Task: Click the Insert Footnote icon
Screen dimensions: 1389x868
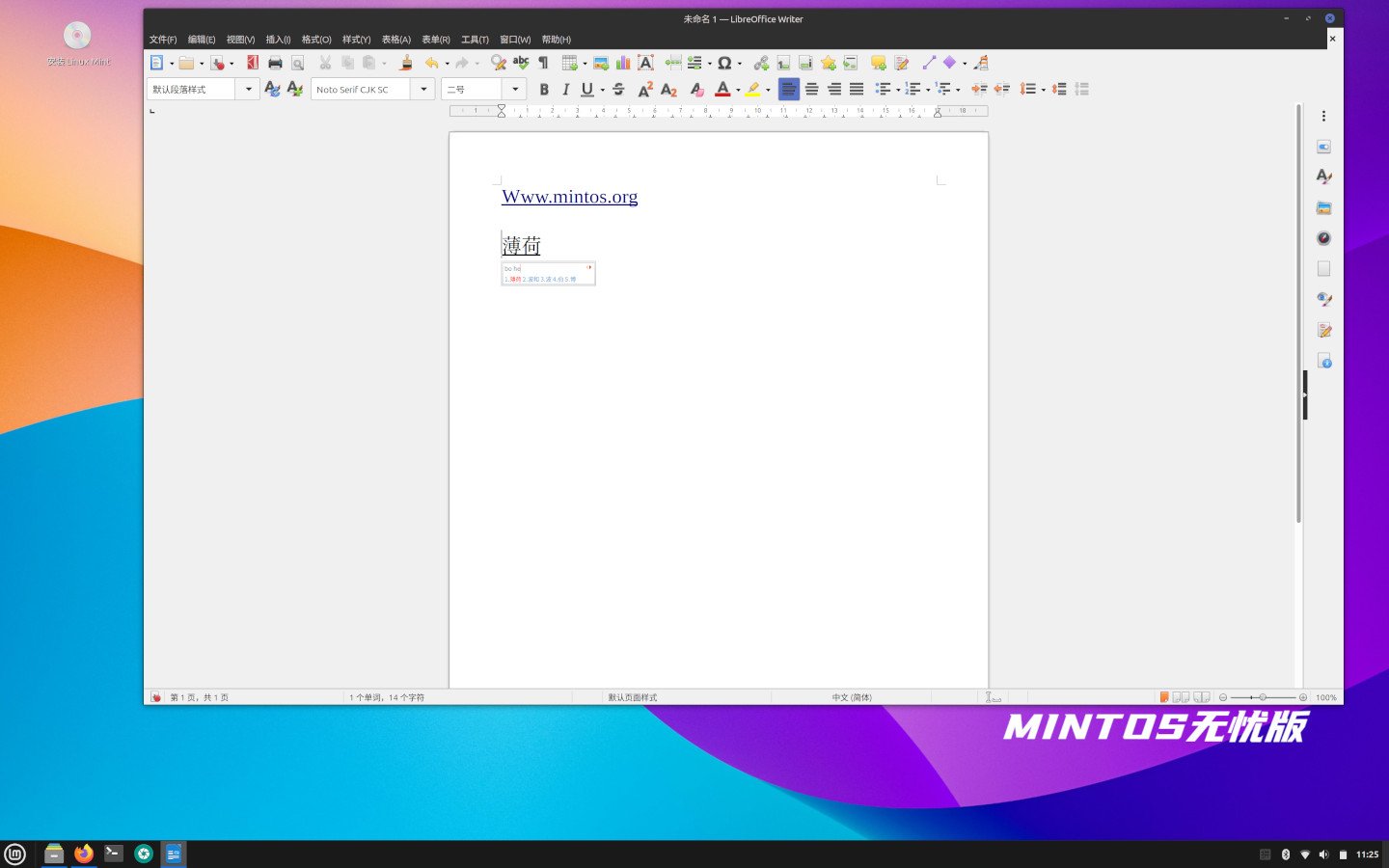Action: click(783, 63)
